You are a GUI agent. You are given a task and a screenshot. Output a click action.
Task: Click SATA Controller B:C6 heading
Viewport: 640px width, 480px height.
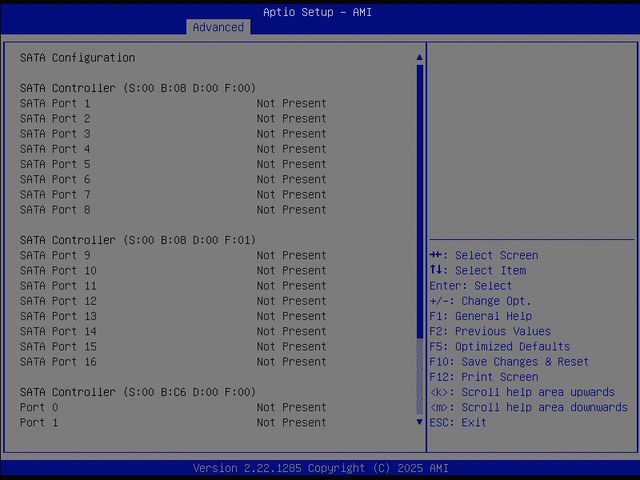click(x=138, y=392)
